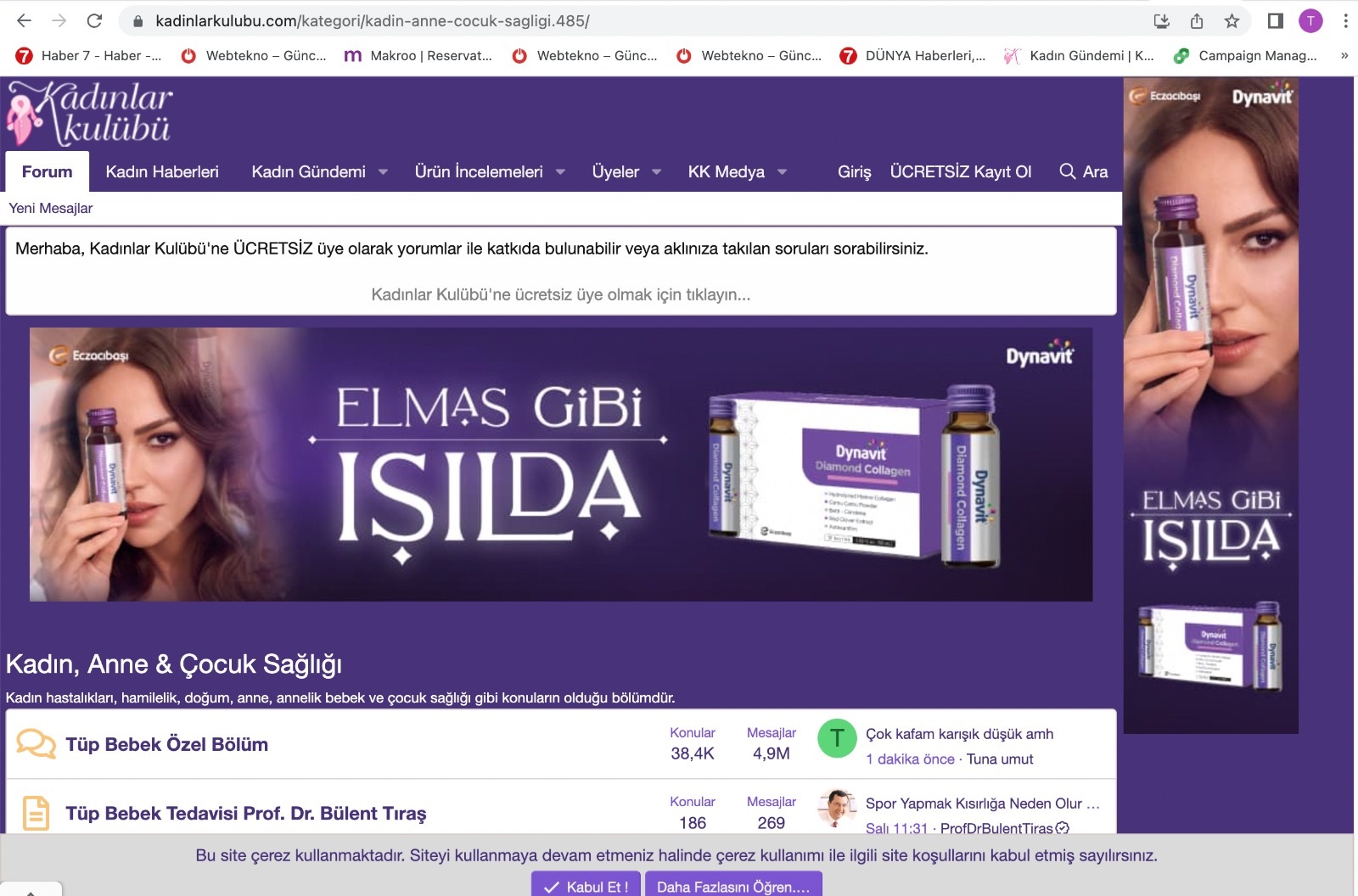Open the Chrome profile avatar icon

(1310, 21)
